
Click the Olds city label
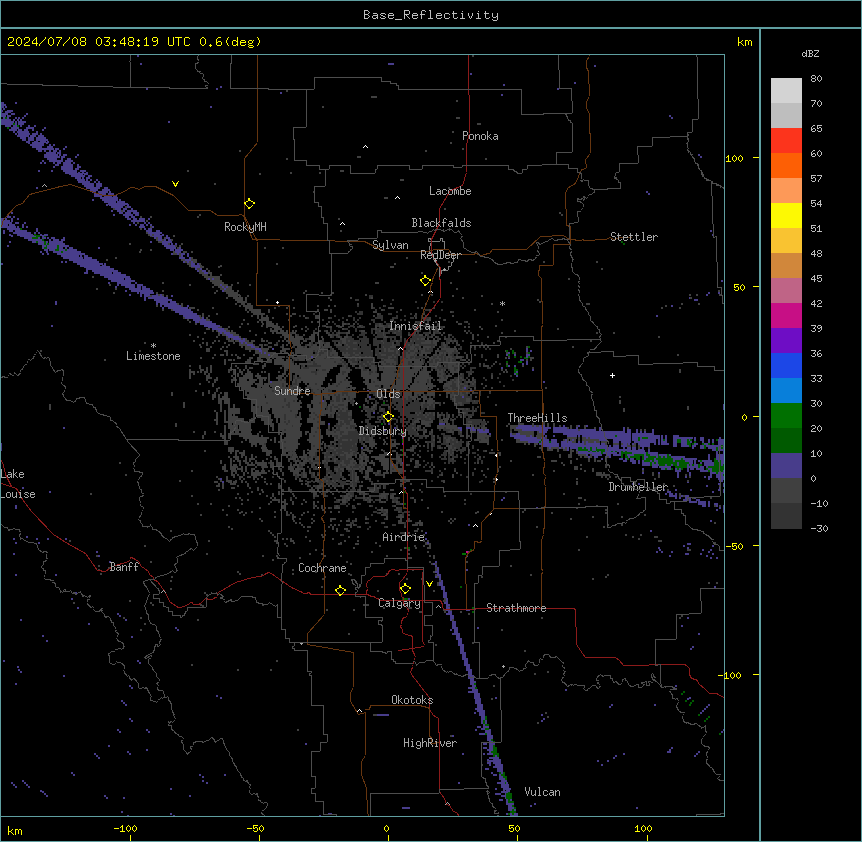point(388,394)
